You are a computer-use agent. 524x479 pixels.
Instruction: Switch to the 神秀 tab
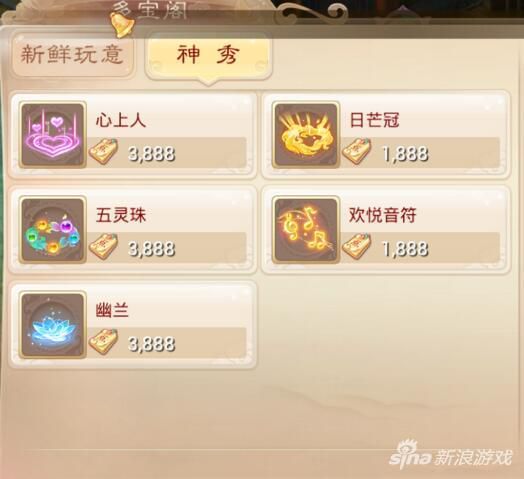pyautogui.click(x=208, y=55)
